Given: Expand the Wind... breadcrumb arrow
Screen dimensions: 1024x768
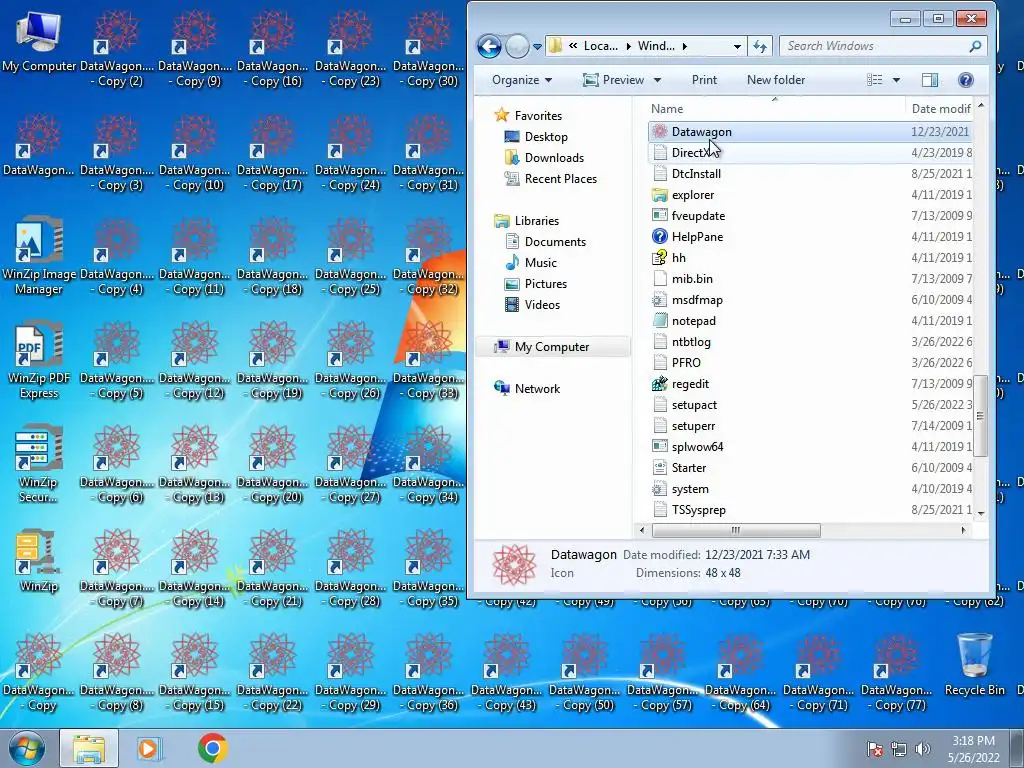Looking at the screenshot, I should 684,46.
